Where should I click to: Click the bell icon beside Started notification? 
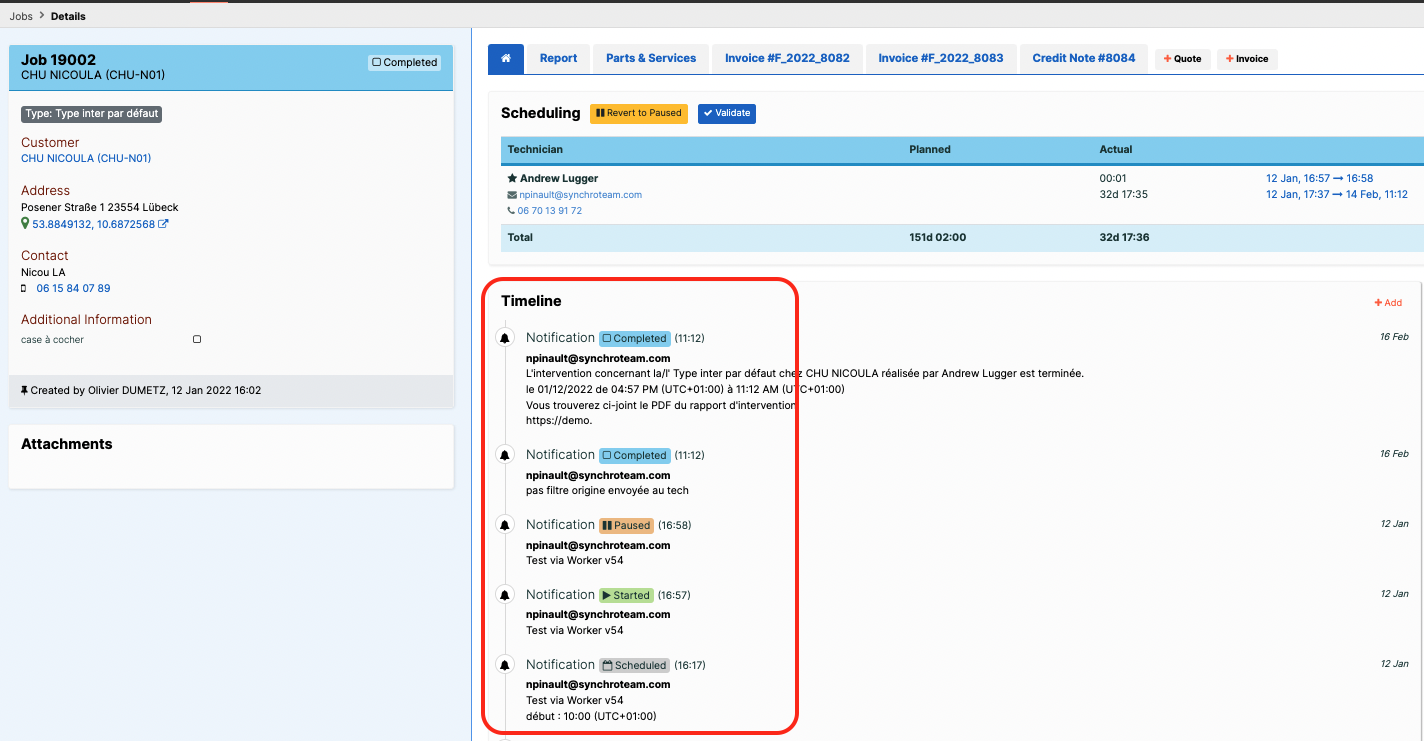[505, 595]
